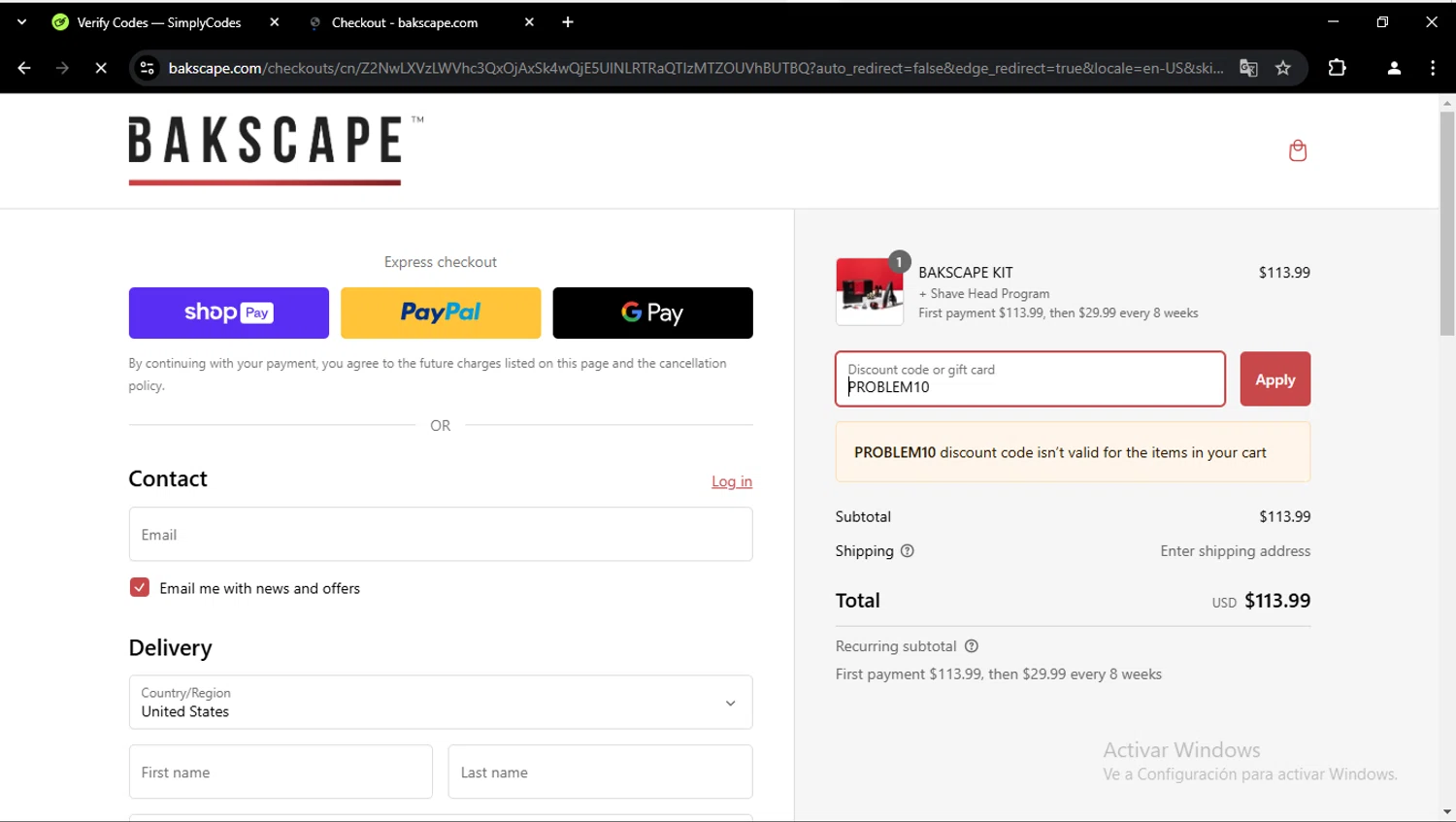This screenshot has height=822, width=1456.
Task: Click 'Enter shipping address' text
Action: point(1235,551)
